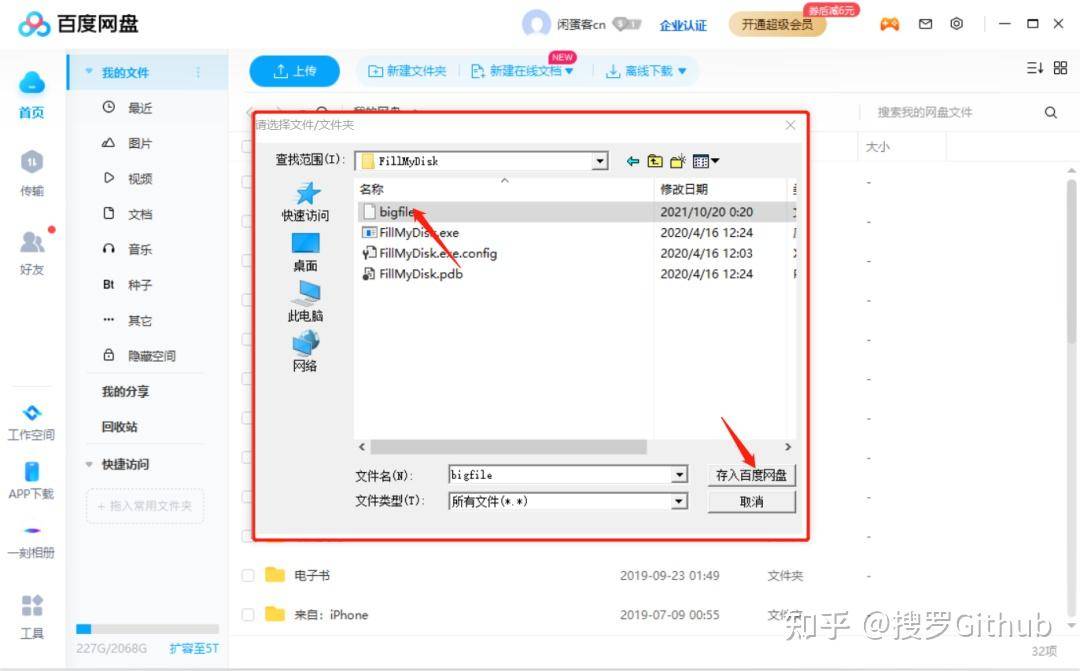
Task: Click the sort order icon at top right
Action: coord(1035,68)
